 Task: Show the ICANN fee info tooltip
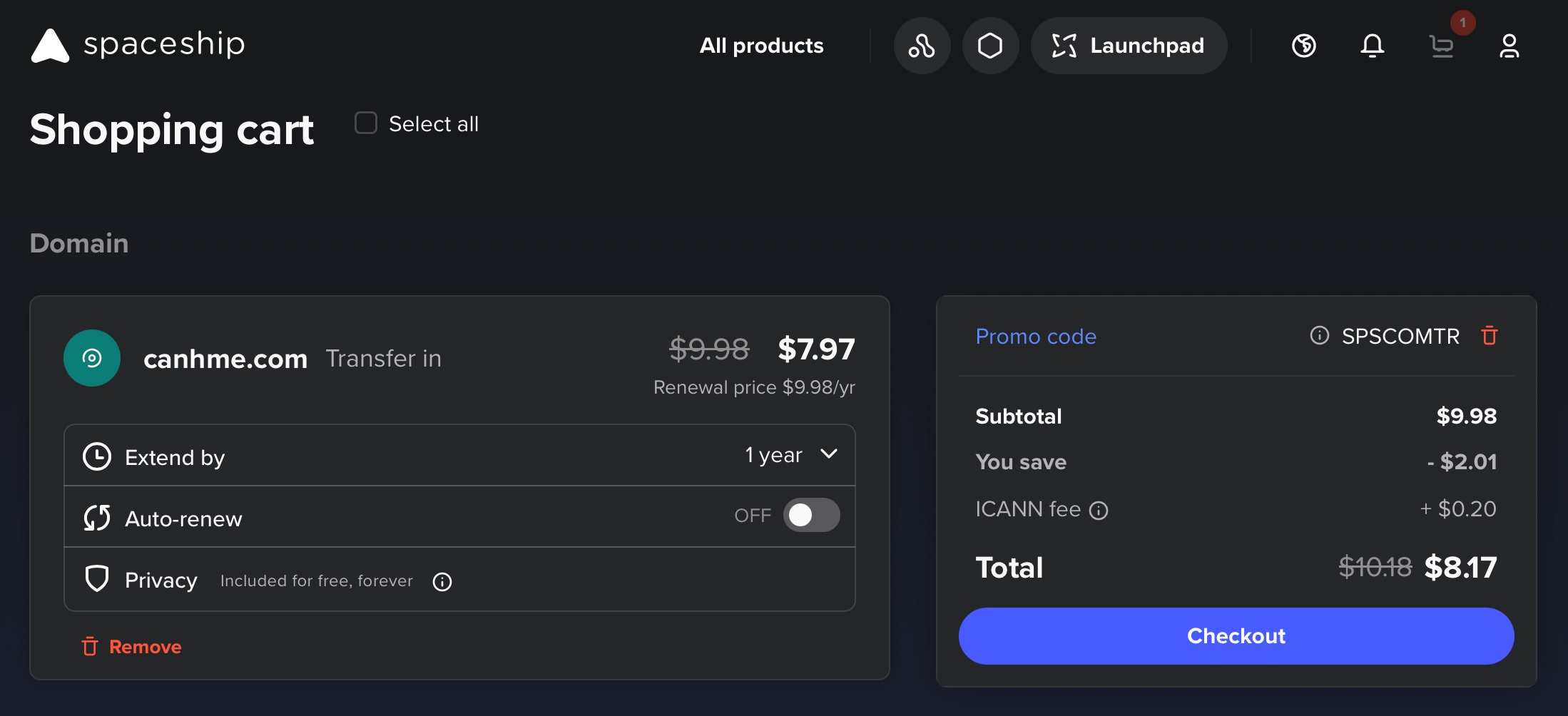coord(1099,511)
